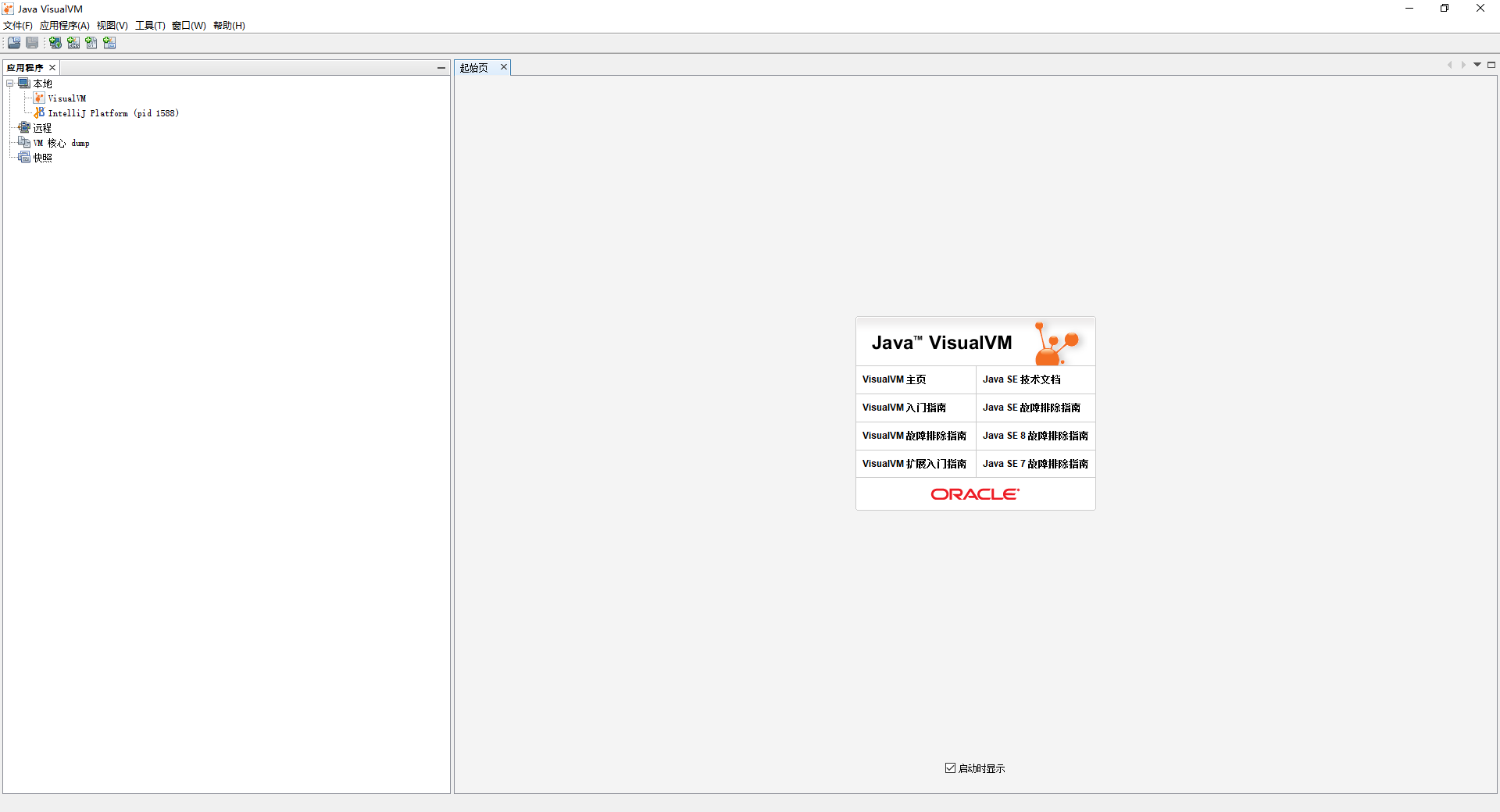This screenshot has width=1500, height=812.
Task: Open the 工具(T) menu
Action: tap(150, 26)
